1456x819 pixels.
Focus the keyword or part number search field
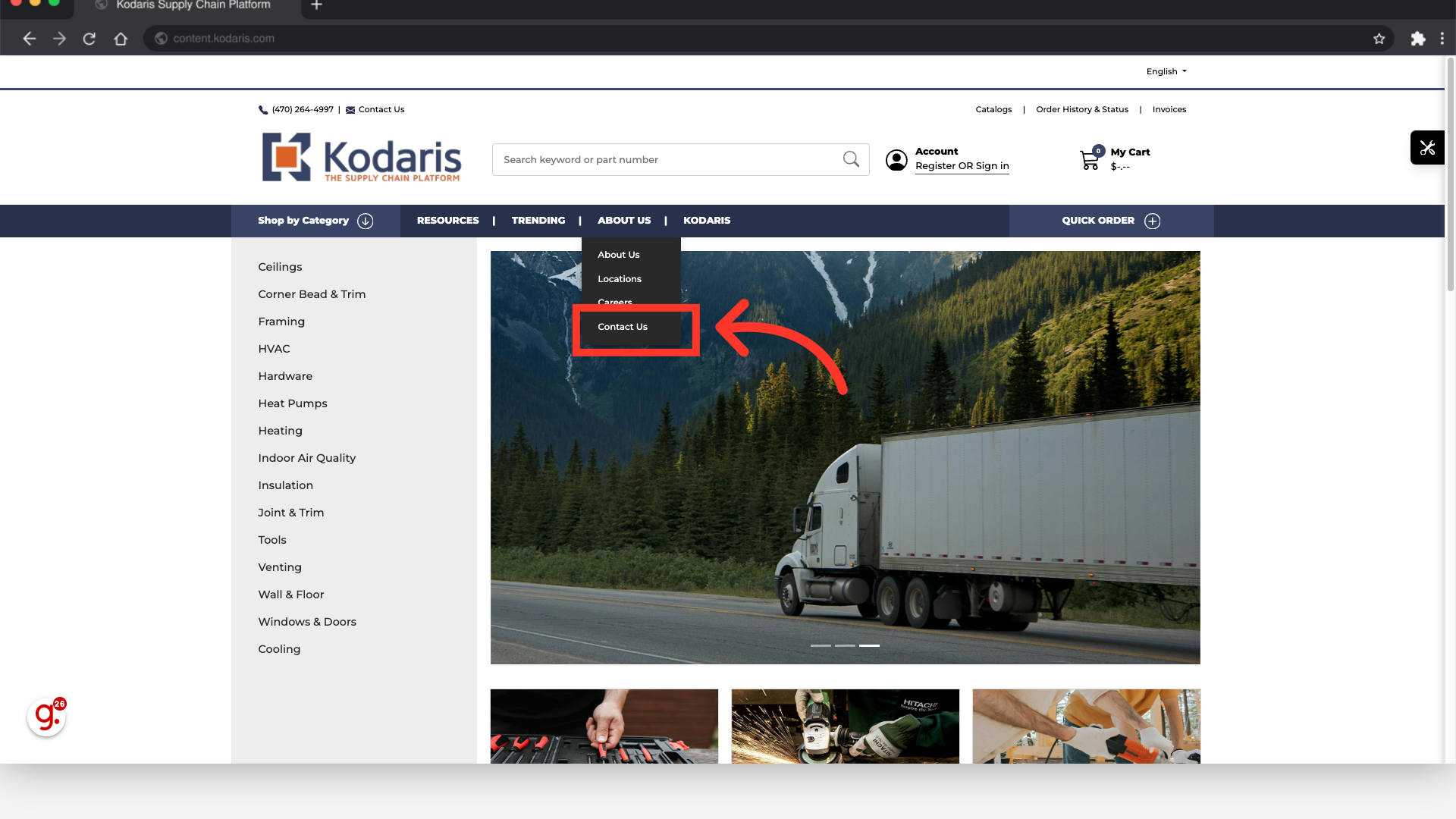[667, 160]
